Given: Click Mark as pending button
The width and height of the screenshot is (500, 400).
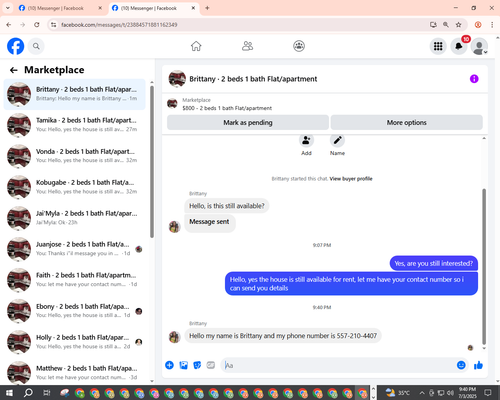Looking at the screenshot, I should pos(248,122).
